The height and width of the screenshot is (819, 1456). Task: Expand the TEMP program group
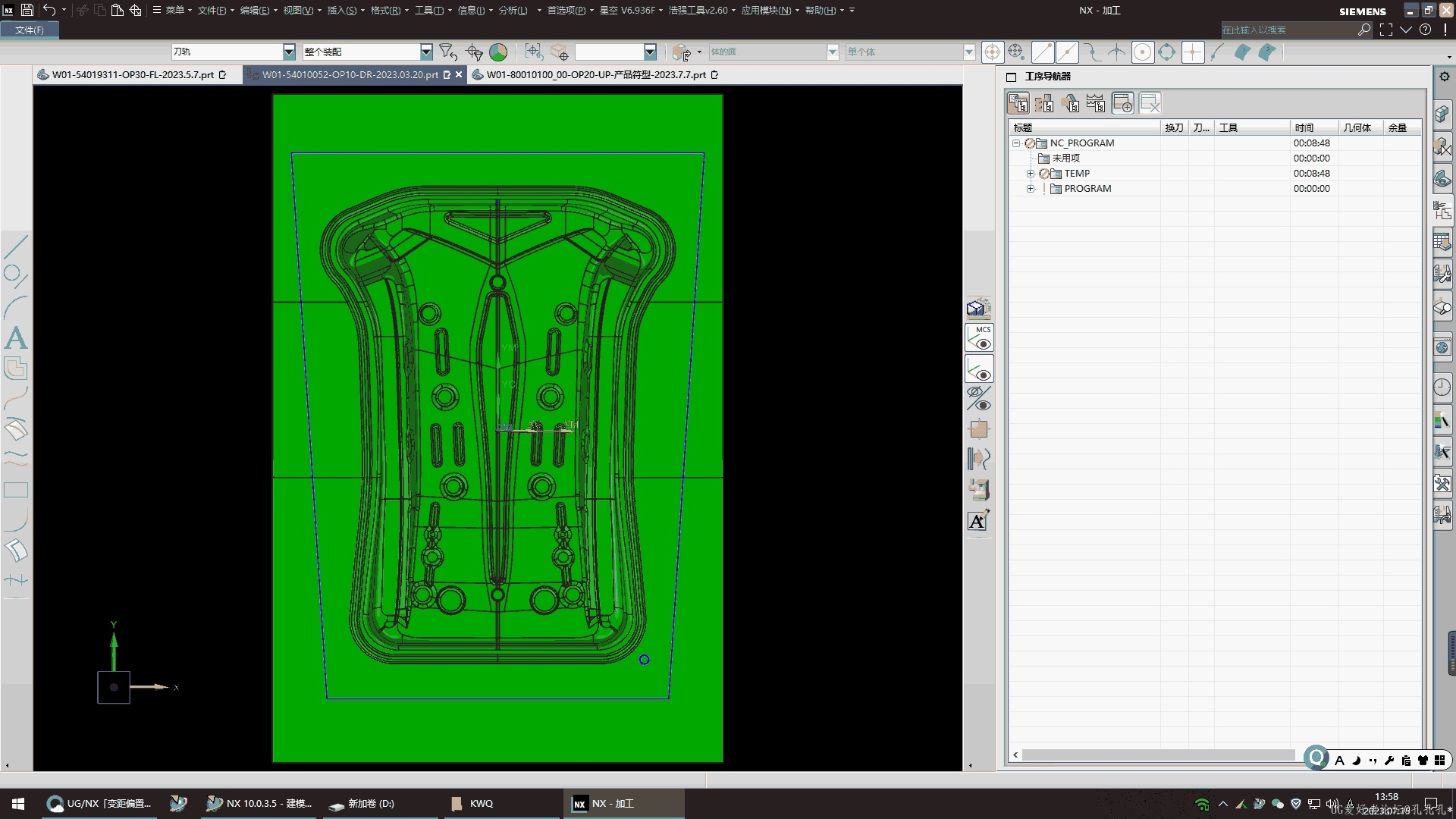(x=1031, y=174)
